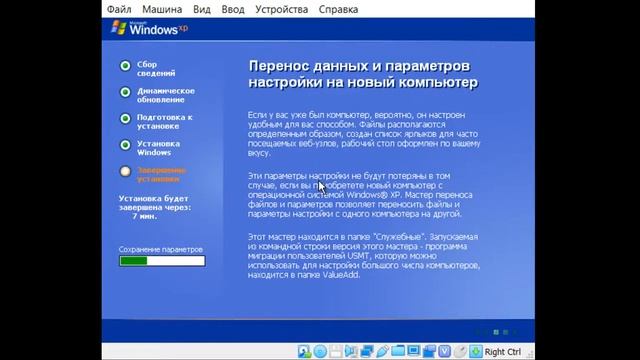Click the display monitor status icon
Image resolution: width=640 pixels, height=360 pixels.
[x=413, y=351]
